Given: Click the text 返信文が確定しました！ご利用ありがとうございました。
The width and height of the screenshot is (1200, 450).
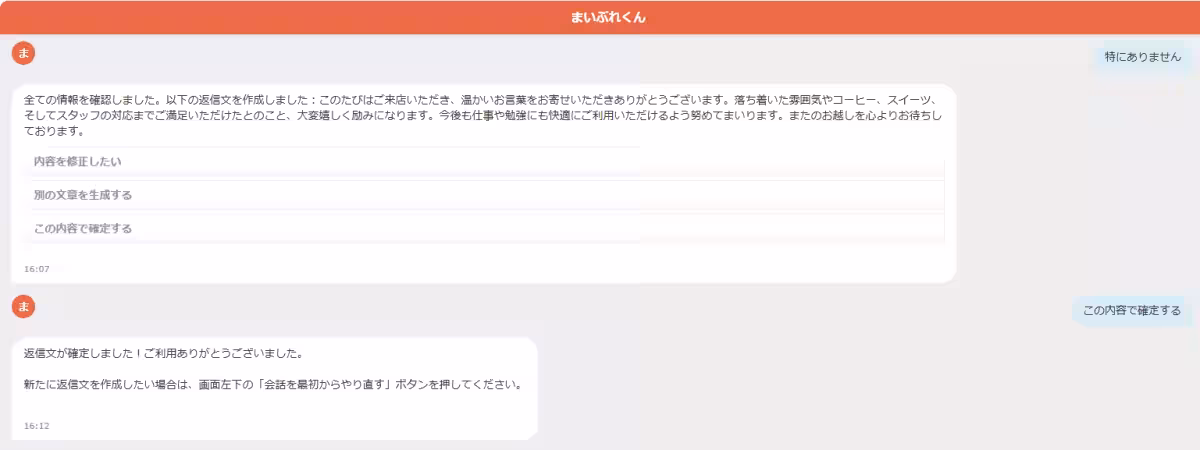Looking at the screenshot, I should pos(163,354).
